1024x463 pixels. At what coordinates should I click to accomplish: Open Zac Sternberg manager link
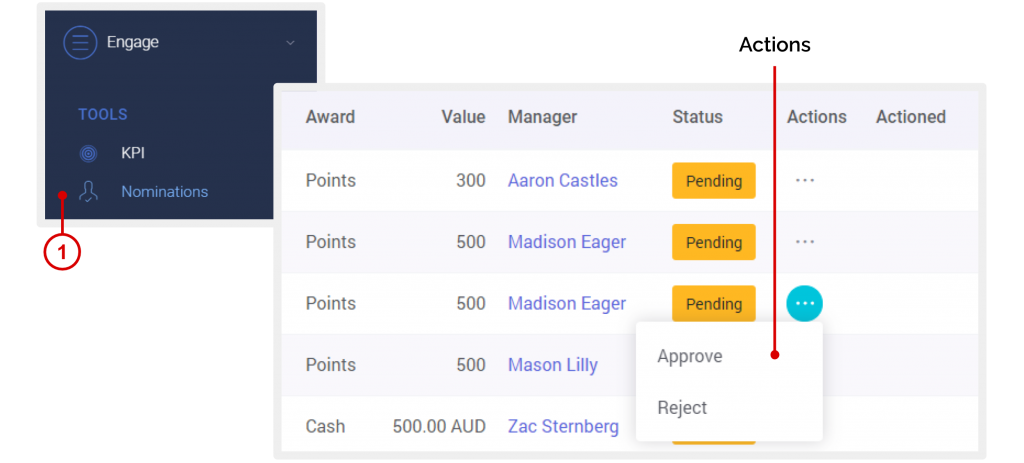tap(564, 426)
